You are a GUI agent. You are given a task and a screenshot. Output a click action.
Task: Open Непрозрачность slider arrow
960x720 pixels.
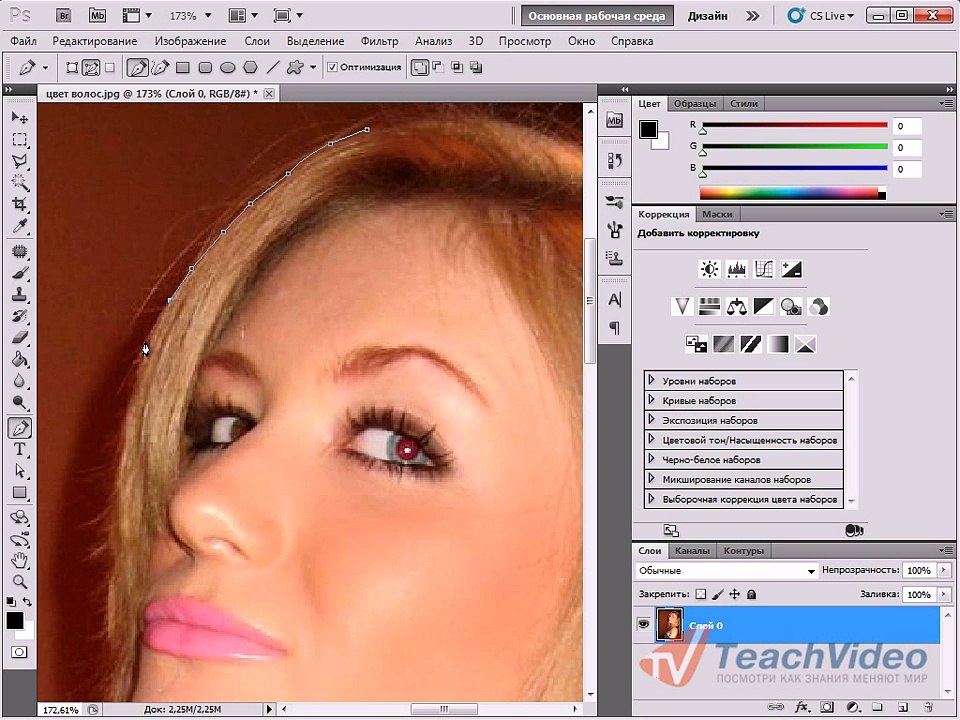pos(943,571)
